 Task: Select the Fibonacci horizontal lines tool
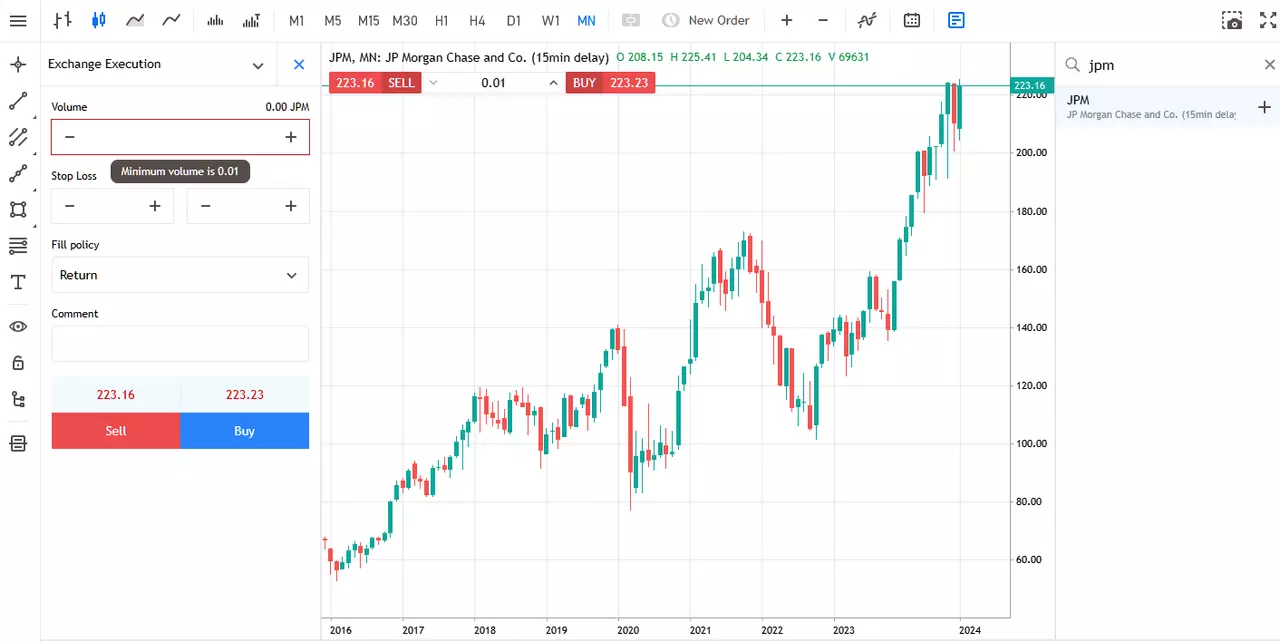tap(18, 246)
